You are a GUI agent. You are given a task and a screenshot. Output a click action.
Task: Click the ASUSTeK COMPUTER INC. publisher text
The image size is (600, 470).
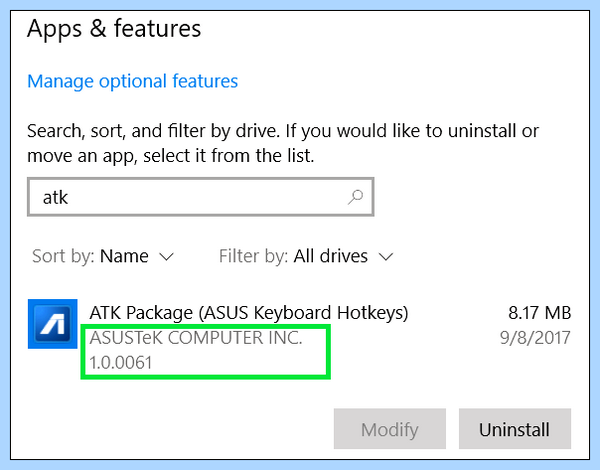[196, 338]
